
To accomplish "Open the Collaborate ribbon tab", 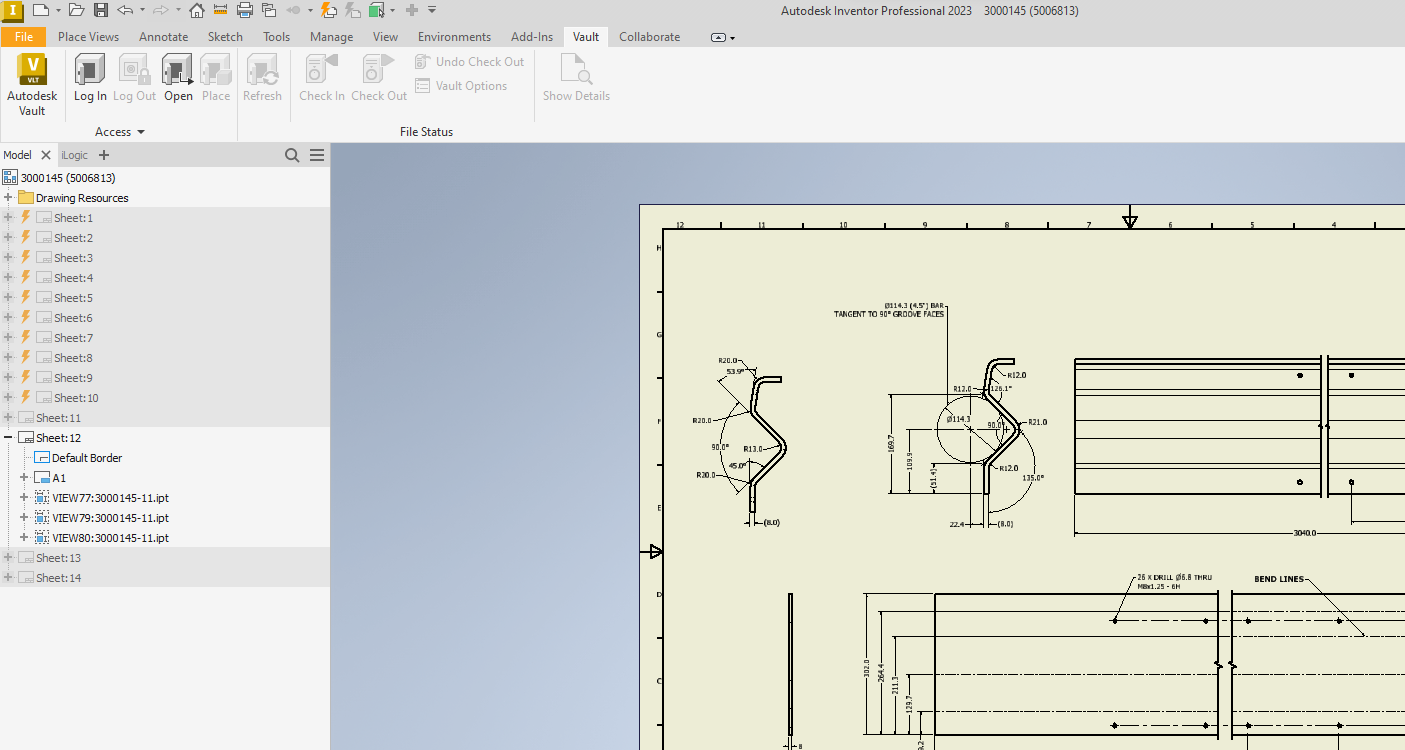I will tap(649, 37).
